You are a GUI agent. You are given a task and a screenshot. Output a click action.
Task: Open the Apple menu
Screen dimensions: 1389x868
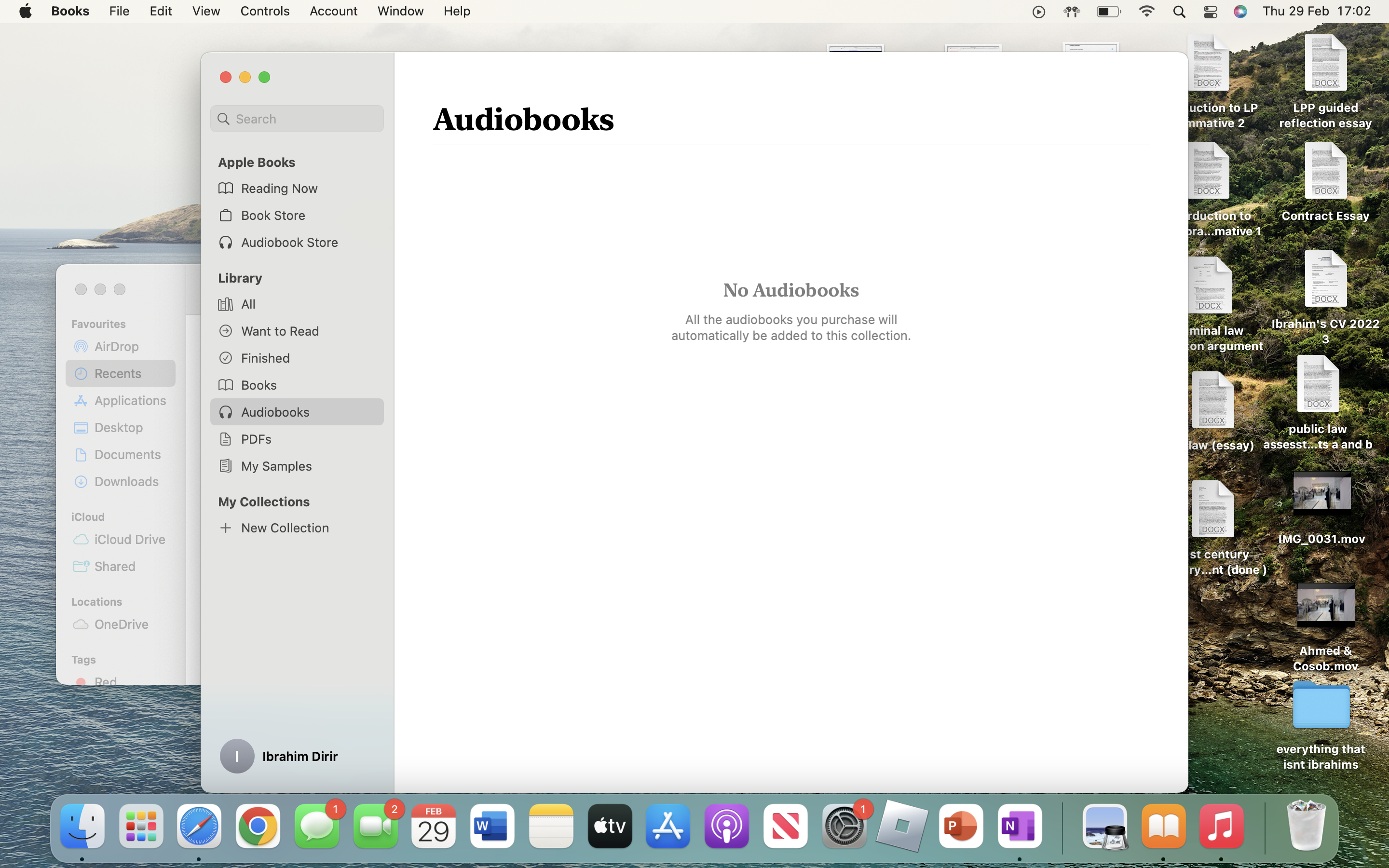[x=26, y=12]
